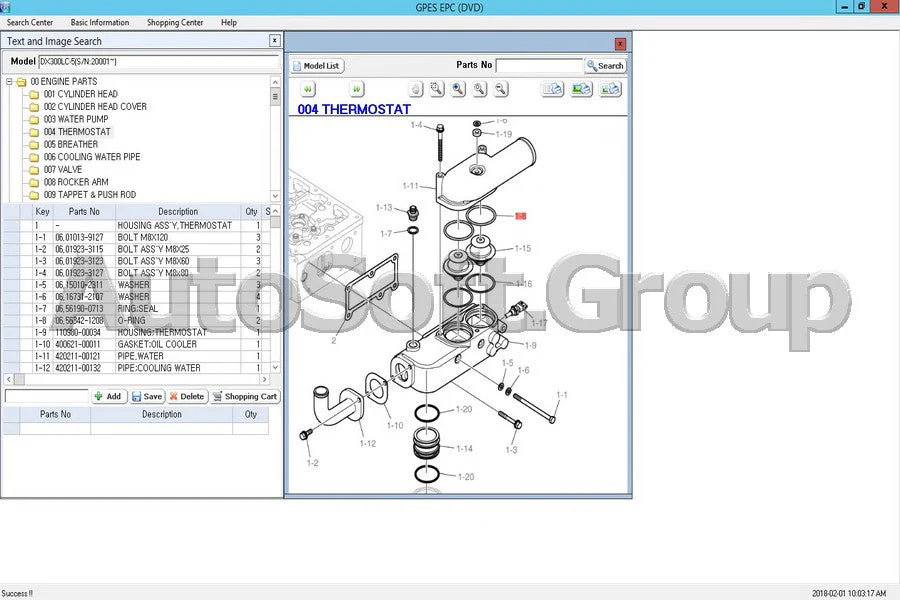
Task: Click the previous page green arrow
Action: coord(308,89)
